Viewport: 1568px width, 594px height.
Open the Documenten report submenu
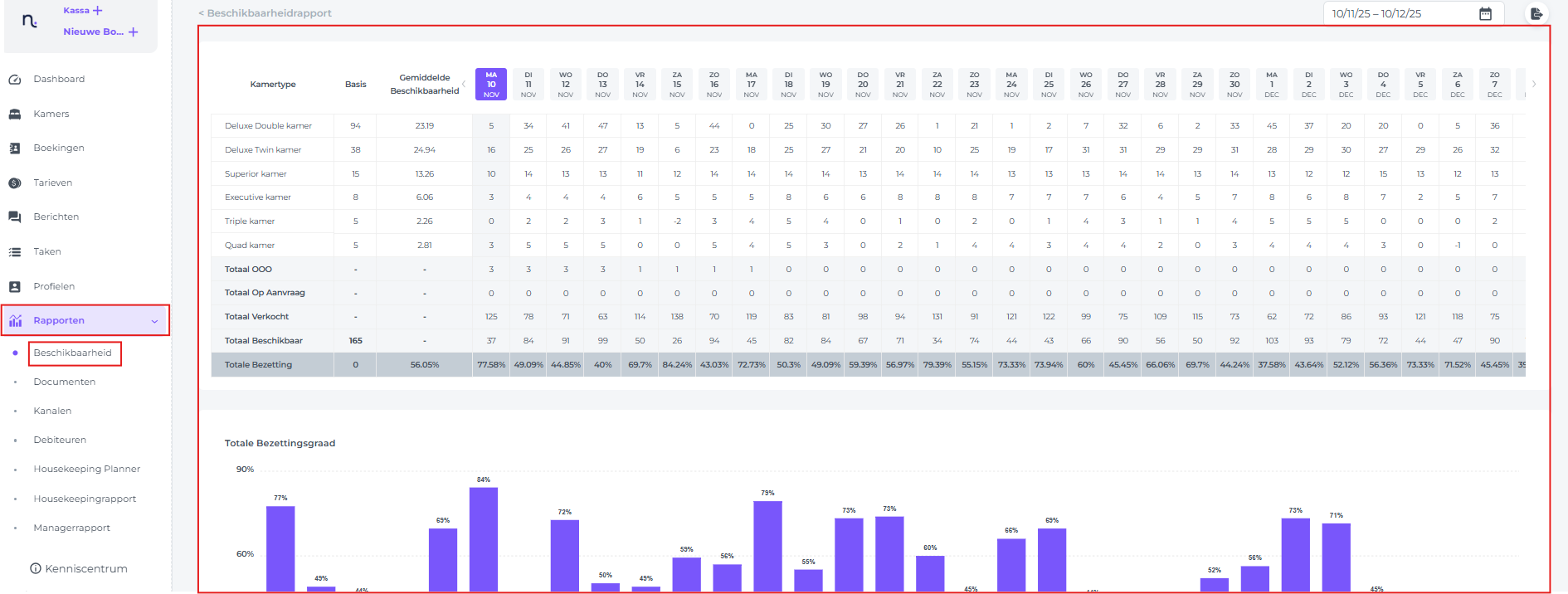pyautogui.click(x=65, y=382)
